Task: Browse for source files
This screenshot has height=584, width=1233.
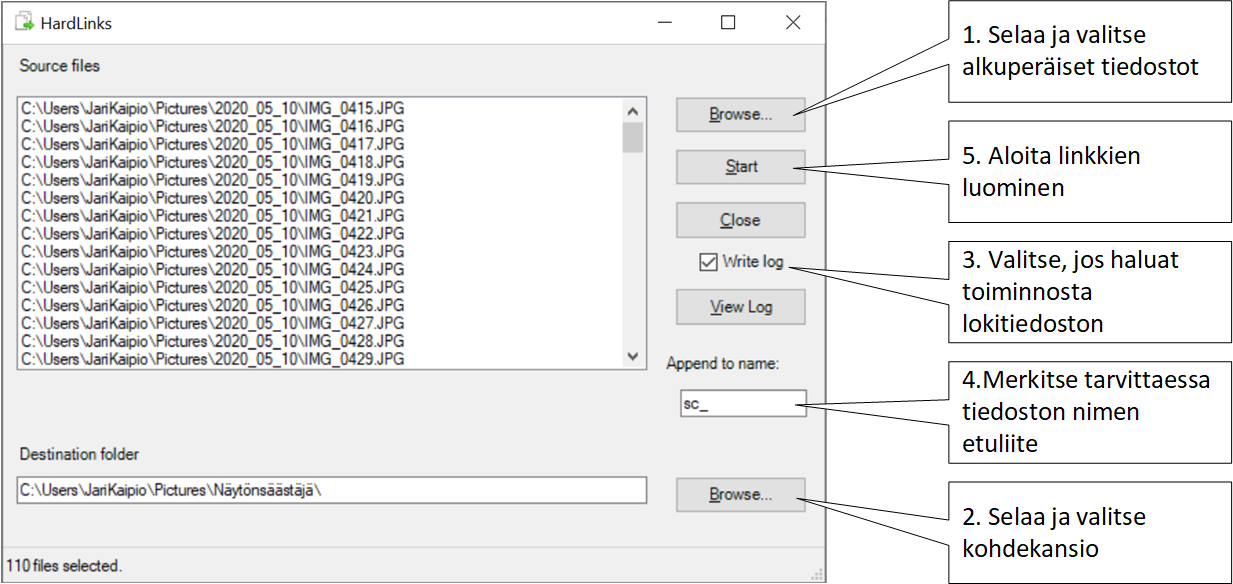Action: point(740,114)
